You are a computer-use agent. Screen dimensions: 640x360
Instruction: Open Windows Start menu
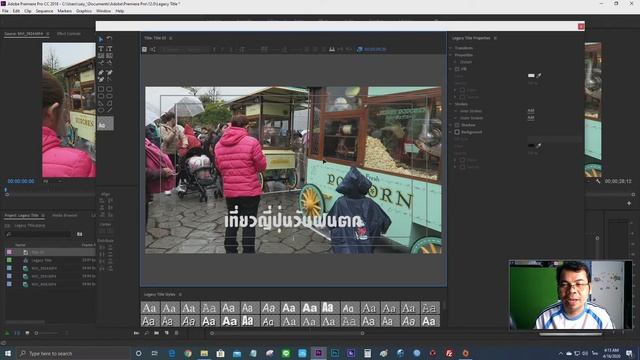[x=8, y=353]
